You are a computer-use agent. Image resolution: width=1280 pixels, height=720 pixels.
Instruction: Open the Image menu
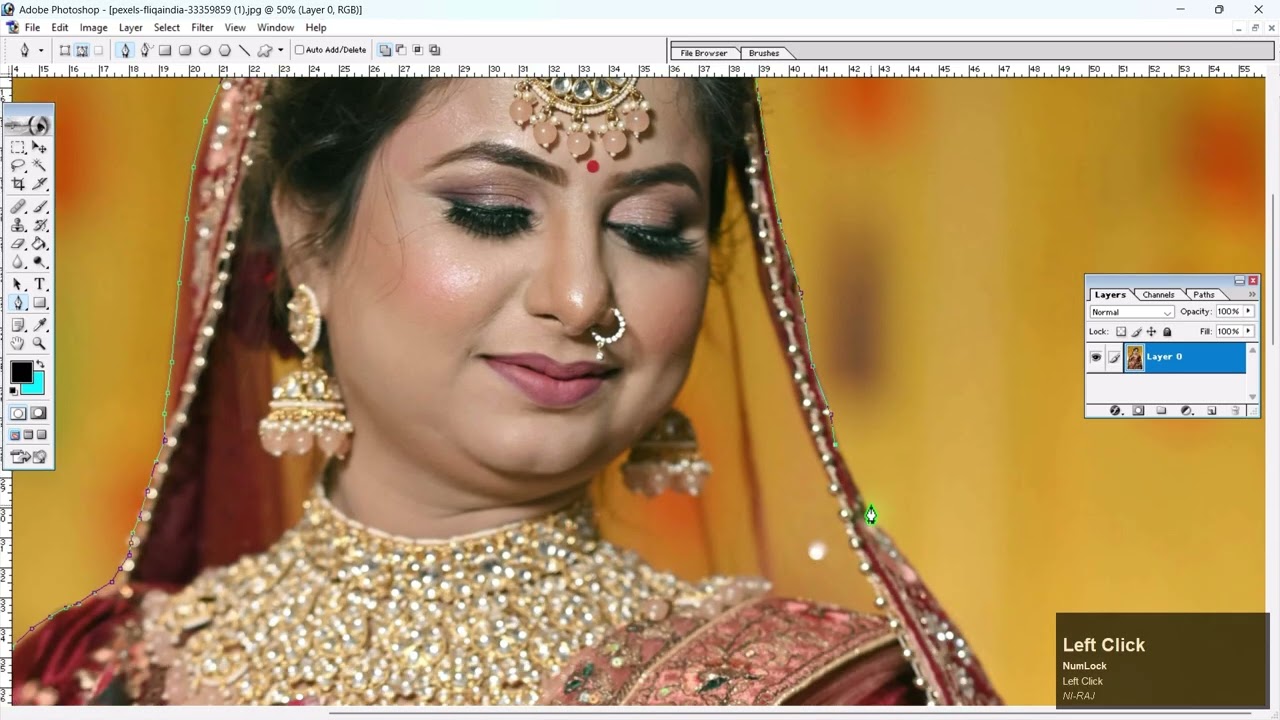coord(93,28)
